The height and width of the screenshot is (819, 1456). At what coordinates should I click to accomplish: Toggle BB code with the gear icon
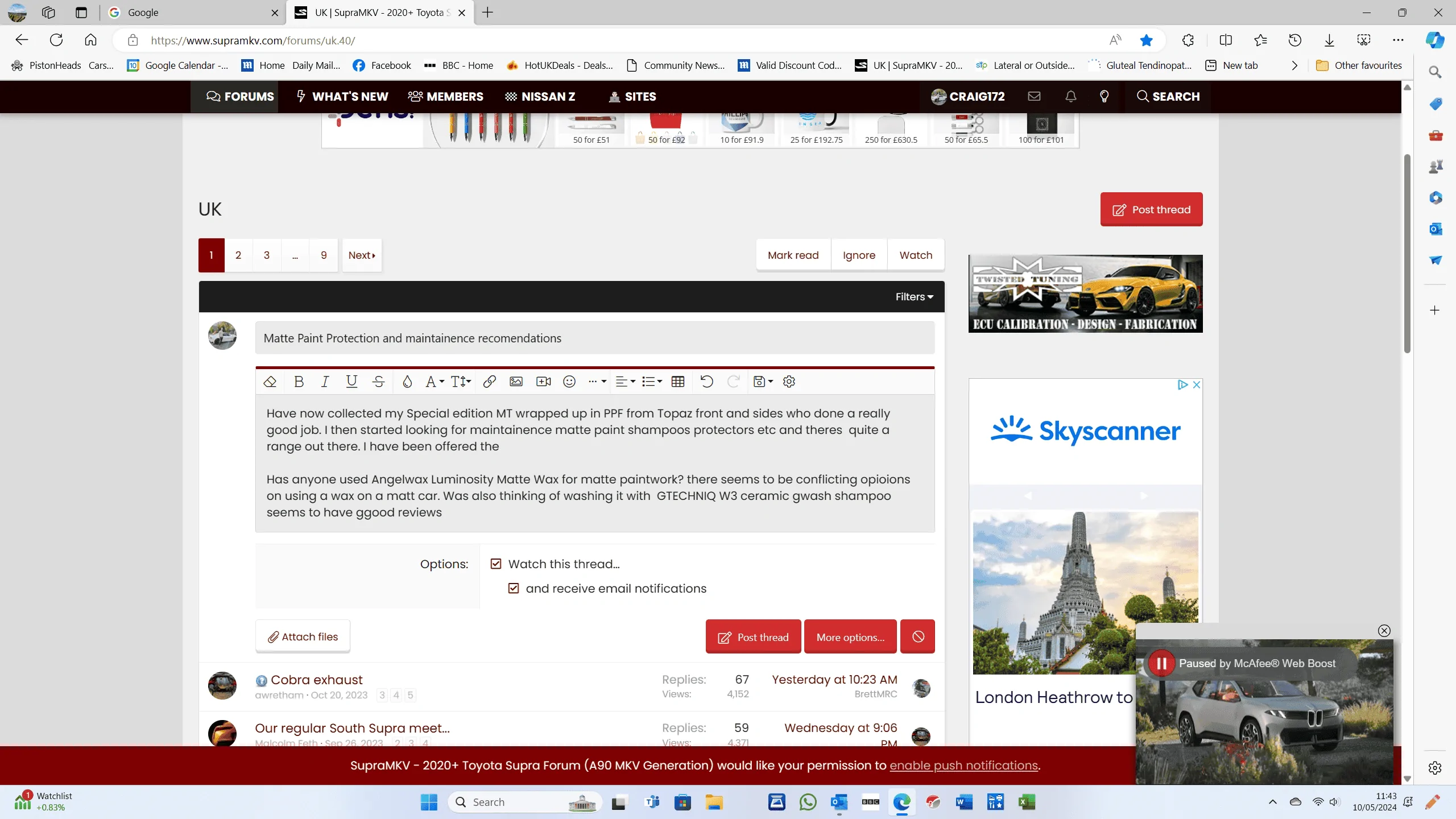pos(789,382)
